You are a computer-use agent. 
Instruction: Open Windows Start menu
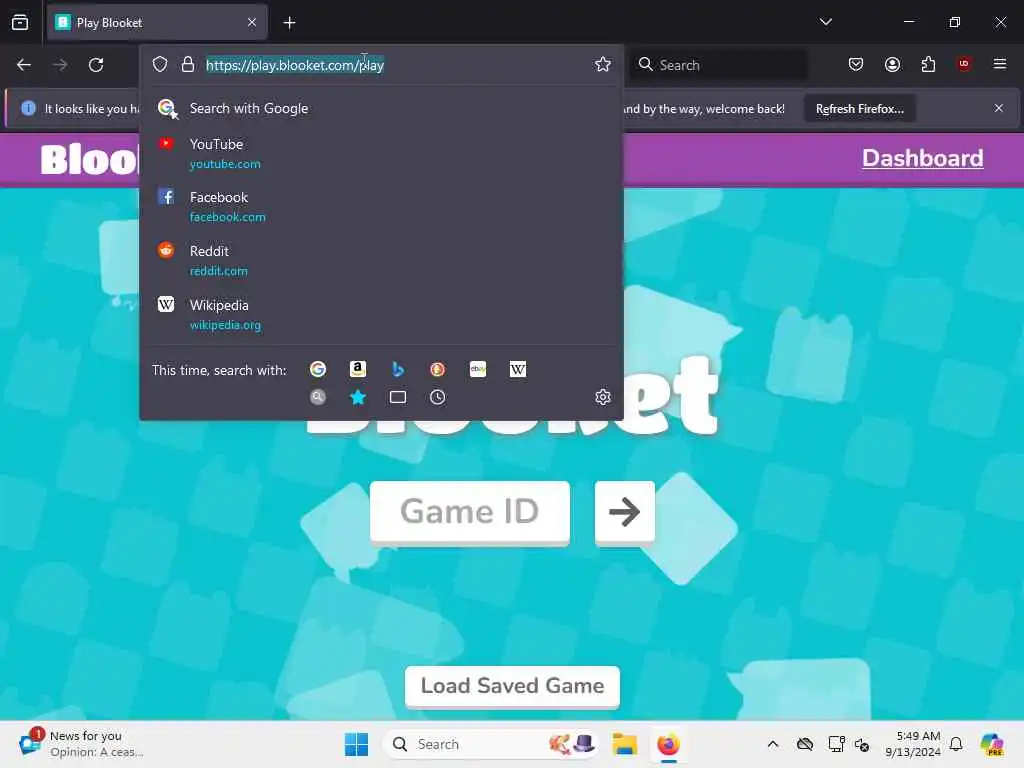[x=357, y=744]
